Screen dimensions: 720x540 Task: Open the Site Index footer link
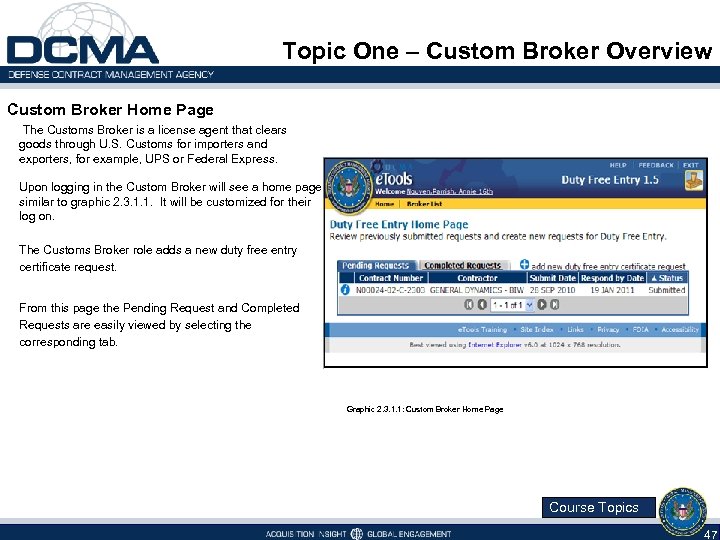click(x=537, y=330)
